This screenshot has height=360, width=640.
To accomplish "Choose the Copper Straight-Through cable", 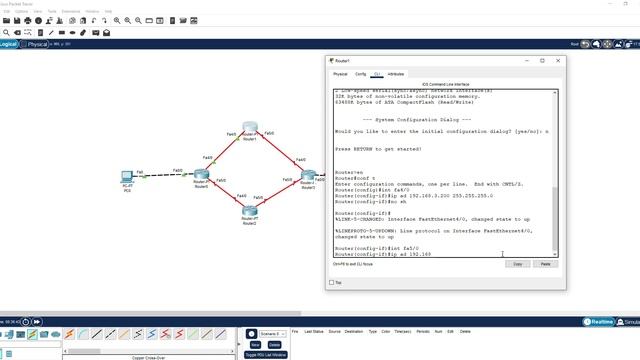I will [97, 334].
